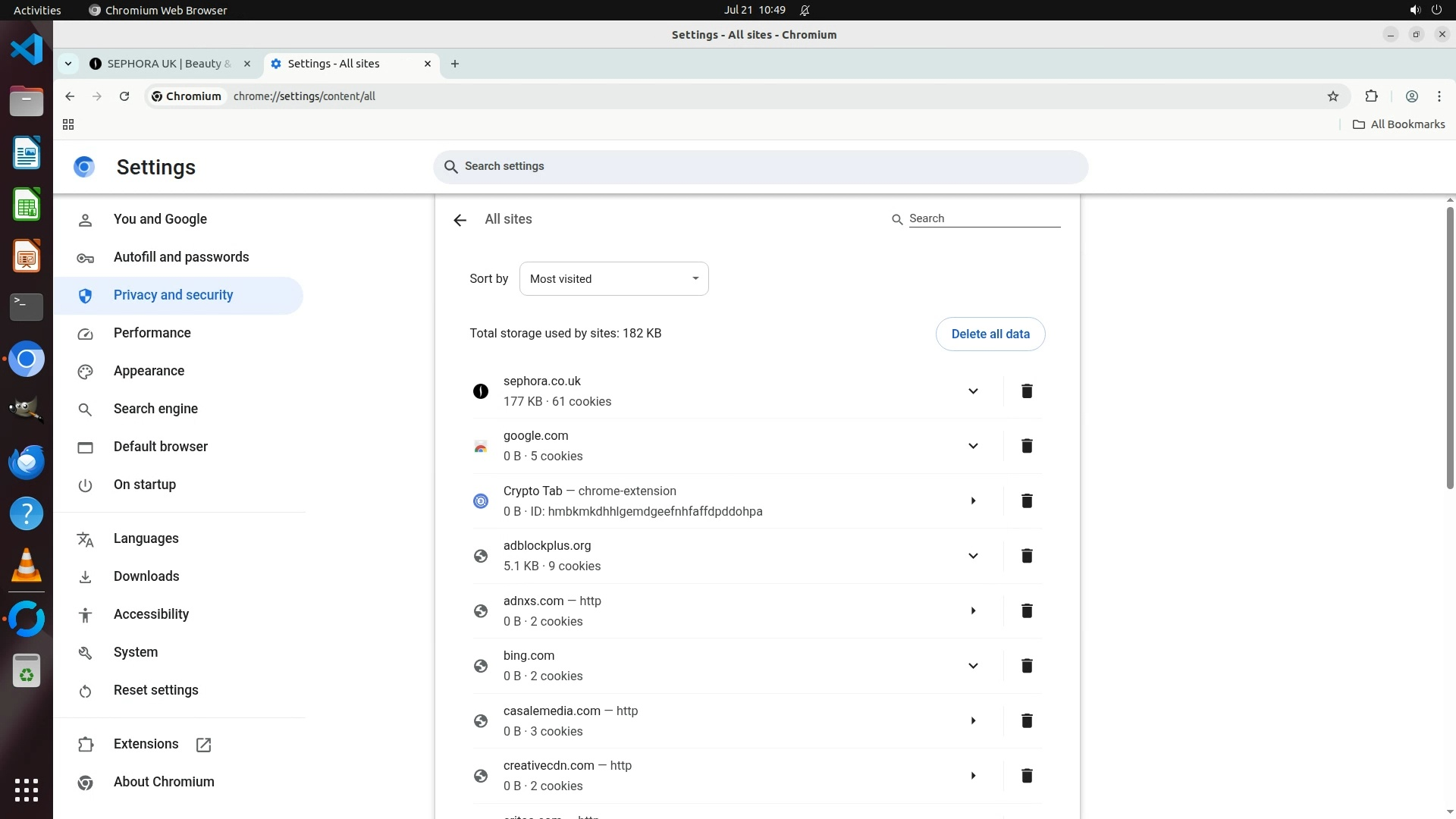Go to Autofill and passwords section
This screenshot has height=819, width=1456.
click(x=180, y=257)
